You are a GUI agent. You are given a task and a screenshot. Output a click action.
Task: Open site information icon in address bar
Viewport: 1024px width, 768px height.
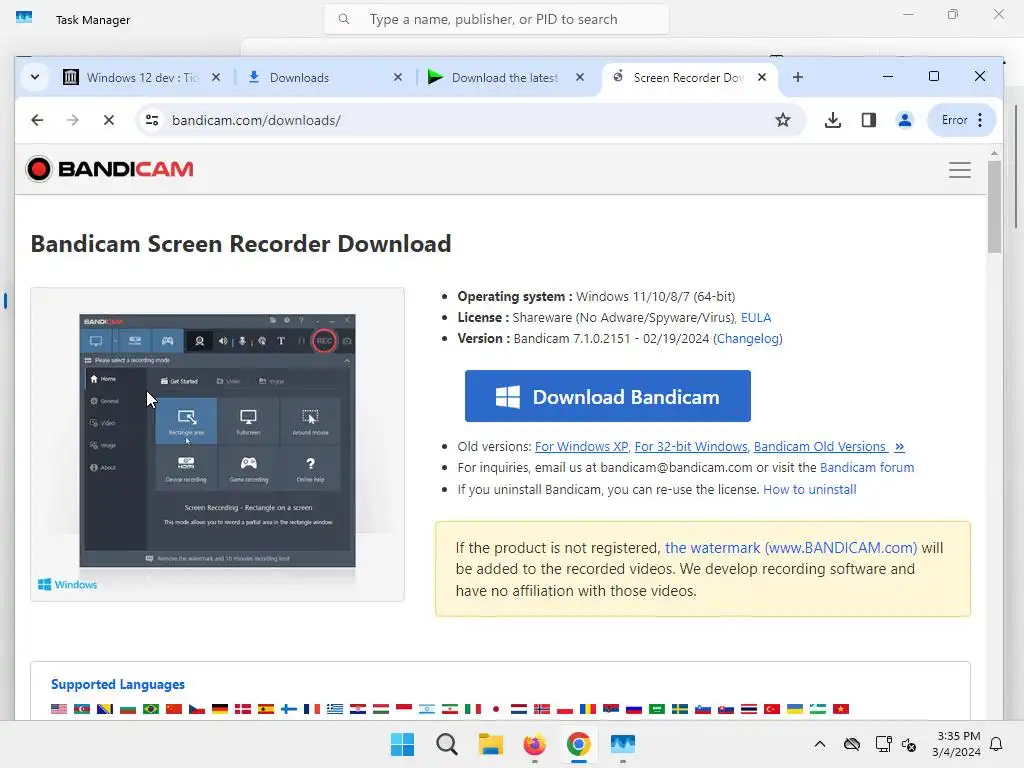pyautogui.click(x=152, y=120)
